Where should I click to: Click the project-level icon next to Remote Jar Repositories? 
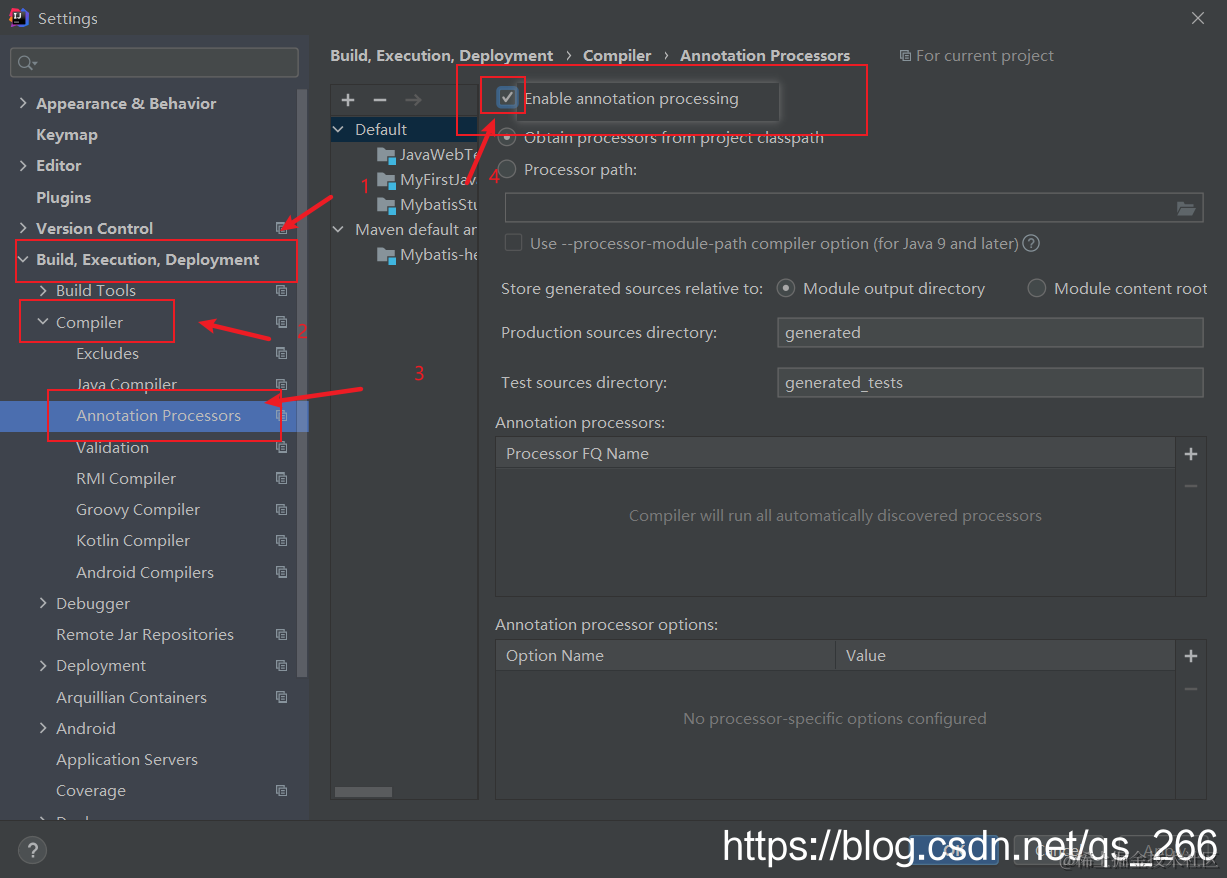coord(282,634)
